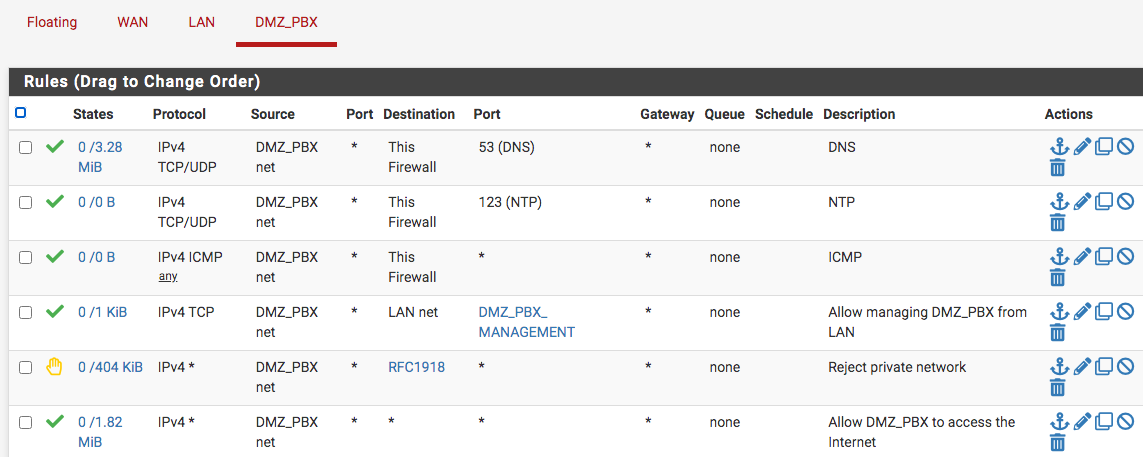Check the DNS rule checkbox
Screen dimensions: 1143x457
coord(25,147)
